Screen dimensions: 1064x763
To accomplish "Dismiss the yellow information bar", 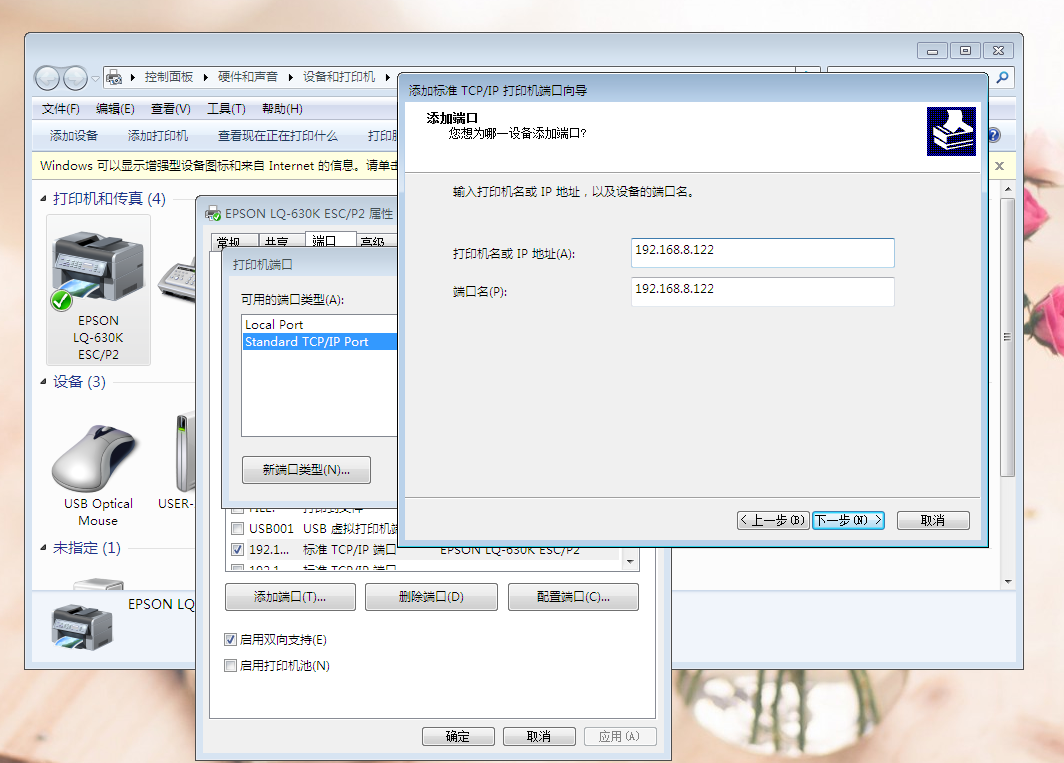I will click(x=998, y=166).
